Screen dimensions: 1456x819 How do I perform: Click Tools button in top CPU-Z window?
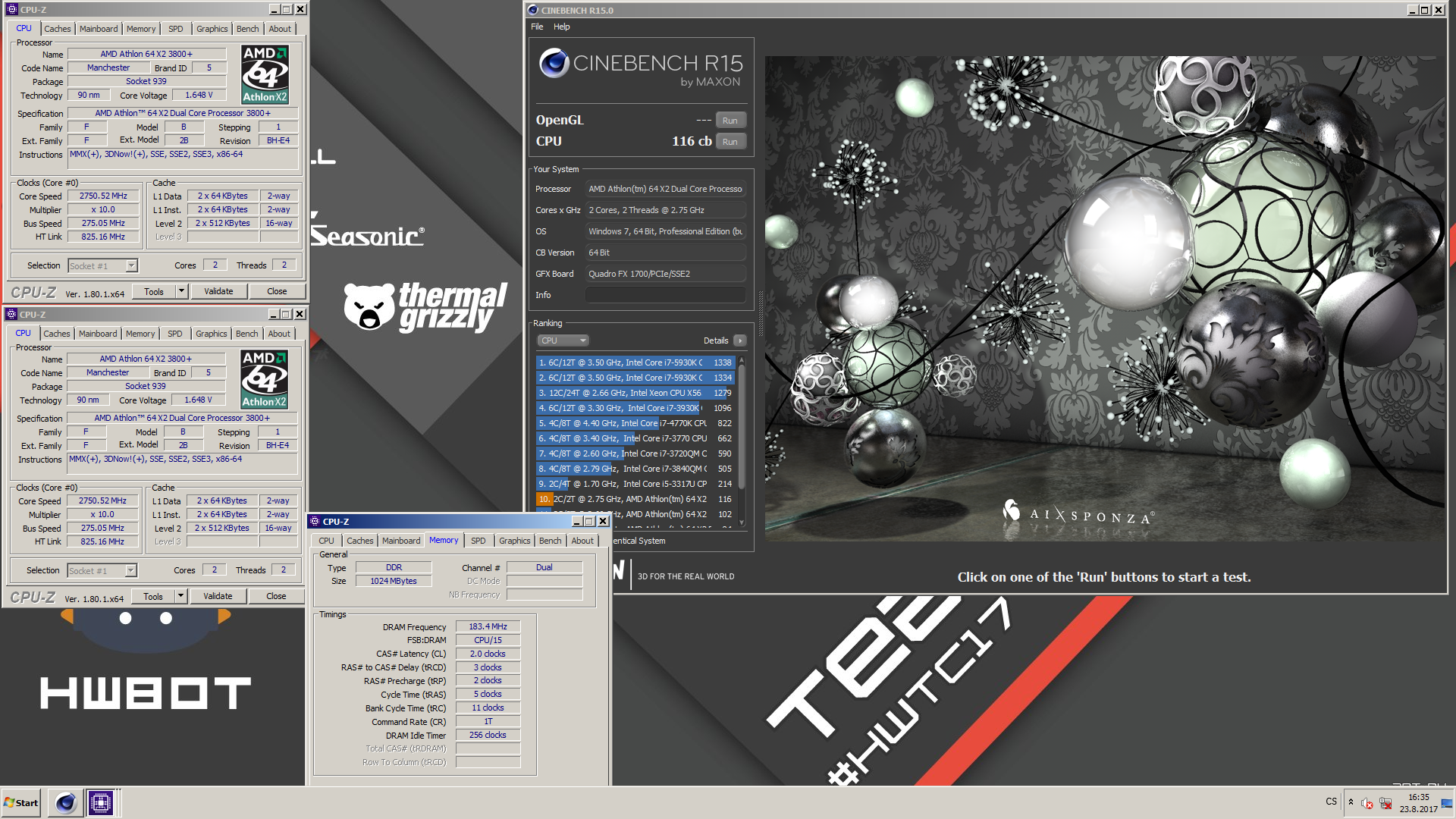(154, 291)
